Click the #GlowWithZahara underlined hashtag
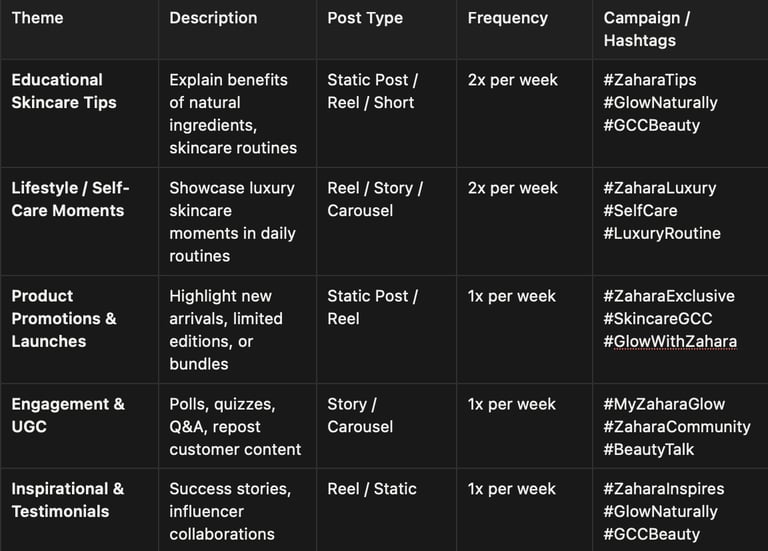 (x=670, y=341)
